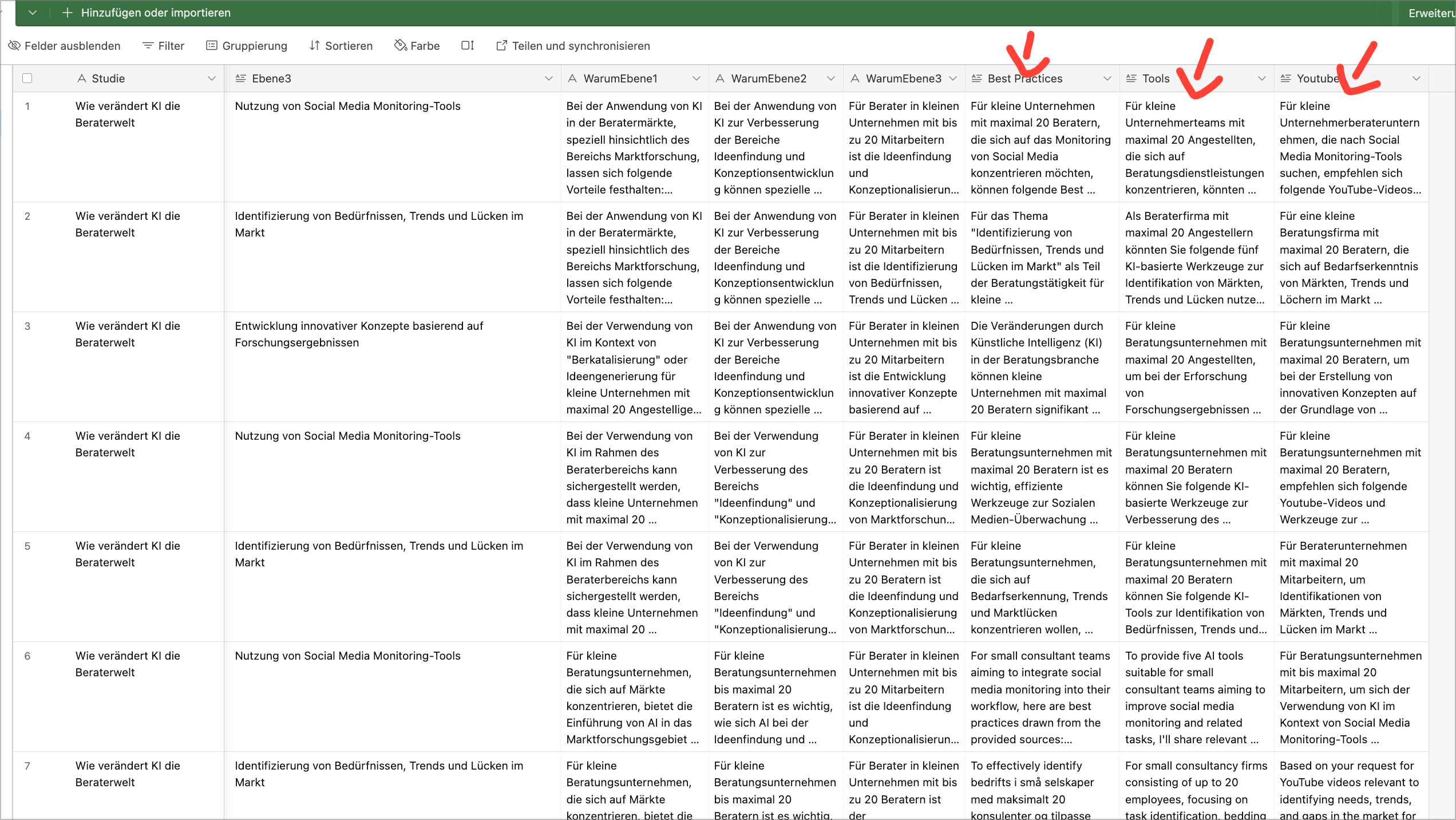The height and width of the screenshot is (820, 1456).
Task: Click the plus icon before Hinzufügen
Action: coord(67,13)
